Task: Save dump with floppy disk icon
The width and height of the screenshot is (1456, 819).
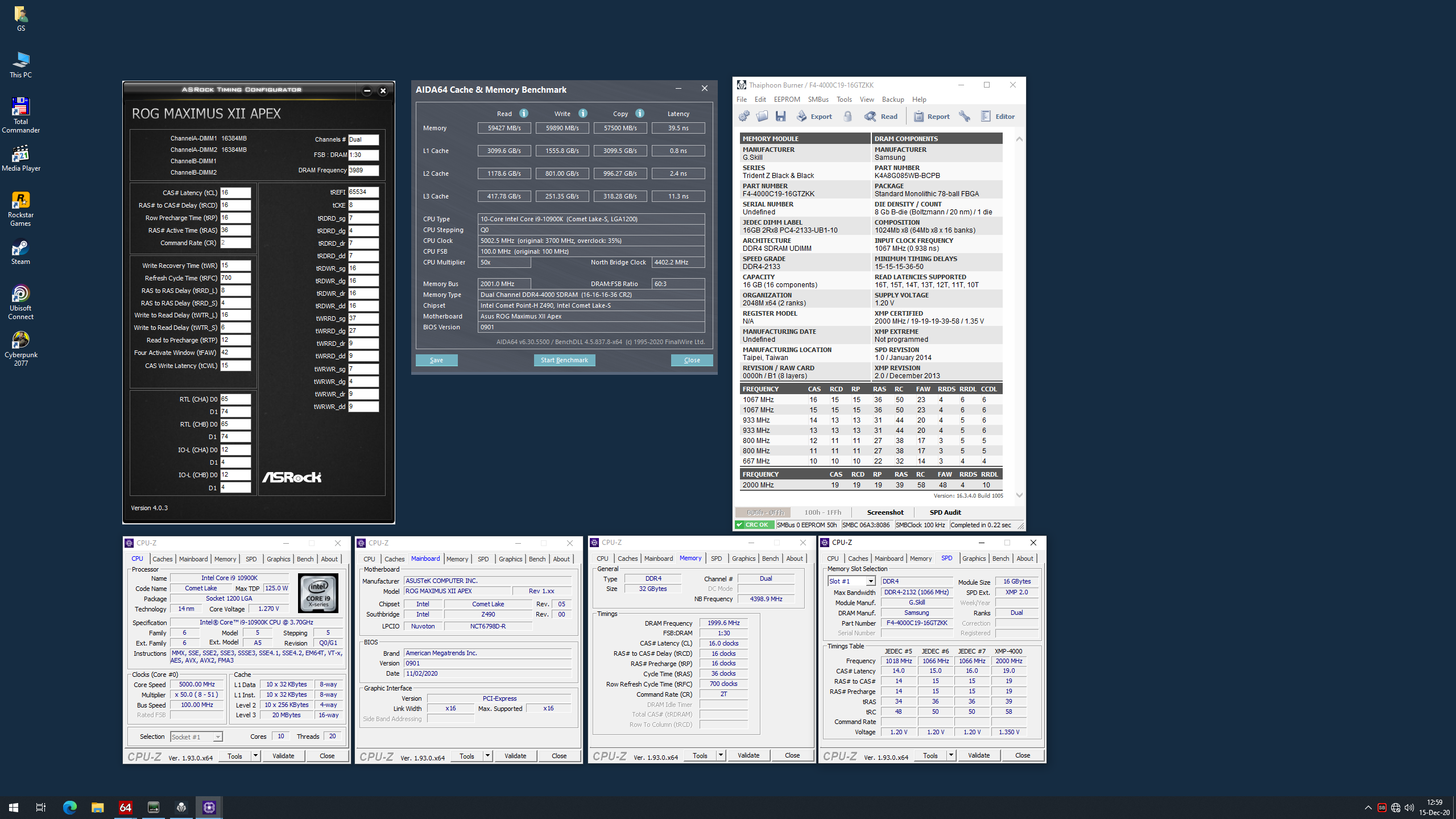Action: [780, 116]
